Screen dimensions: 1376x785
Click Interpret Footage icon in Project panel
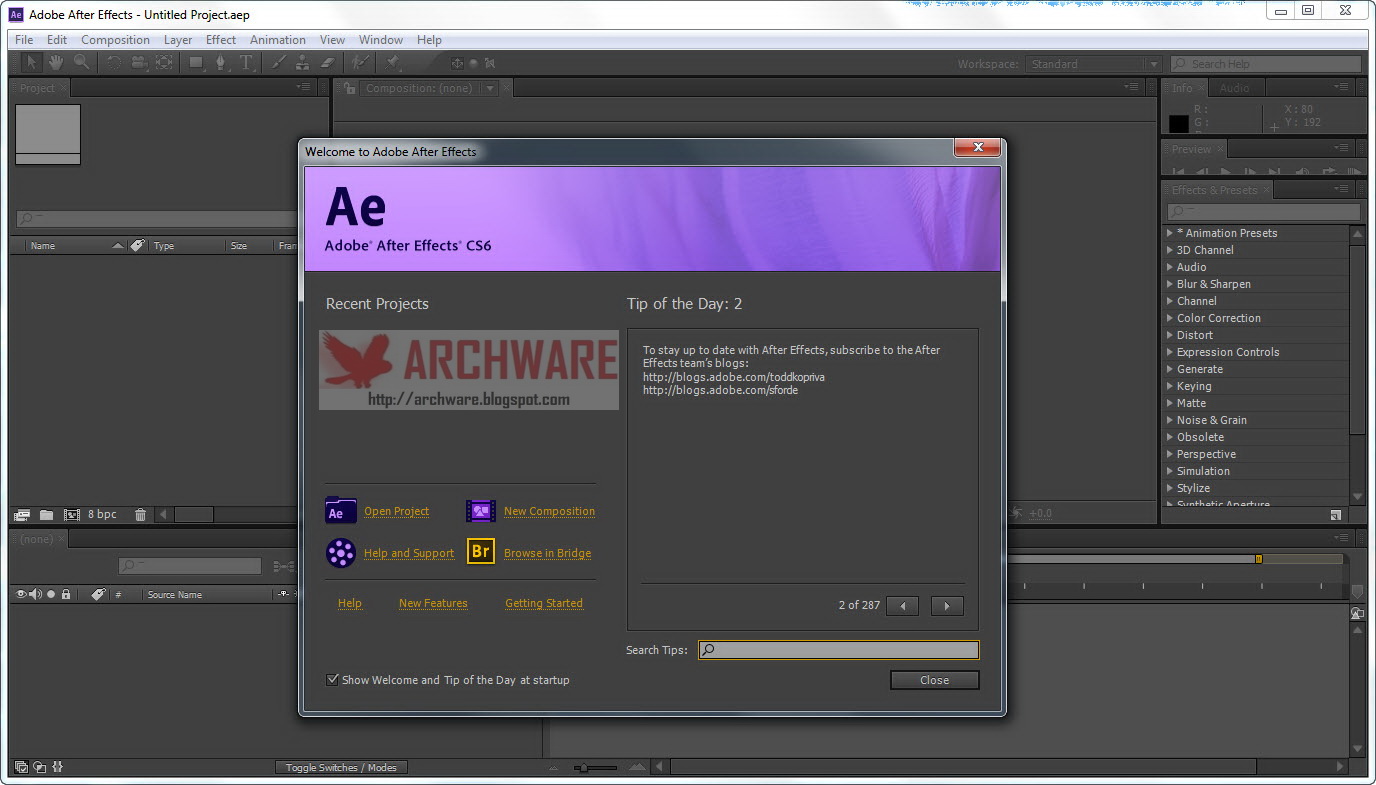(22, 515)
